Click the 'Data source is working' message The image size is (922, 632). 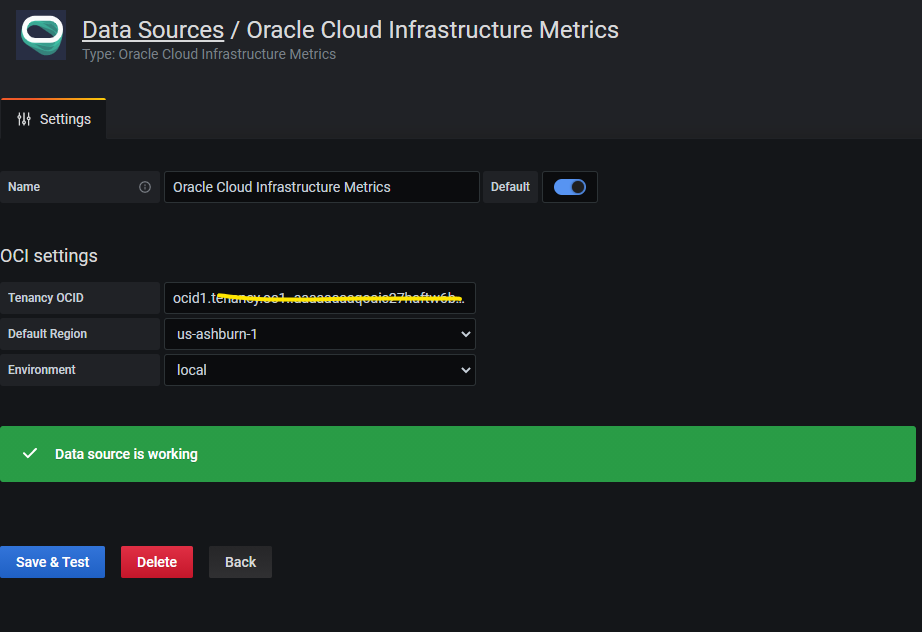pyautogui.click(x=126, y=454)
